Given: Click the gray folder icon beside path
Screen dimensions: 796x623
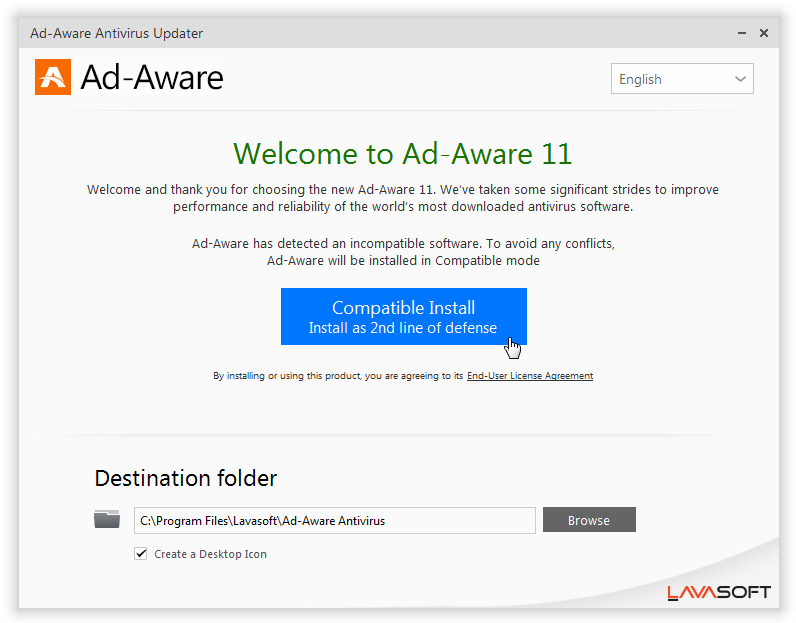Looking at the screenshot, I should tap(107, 519).
